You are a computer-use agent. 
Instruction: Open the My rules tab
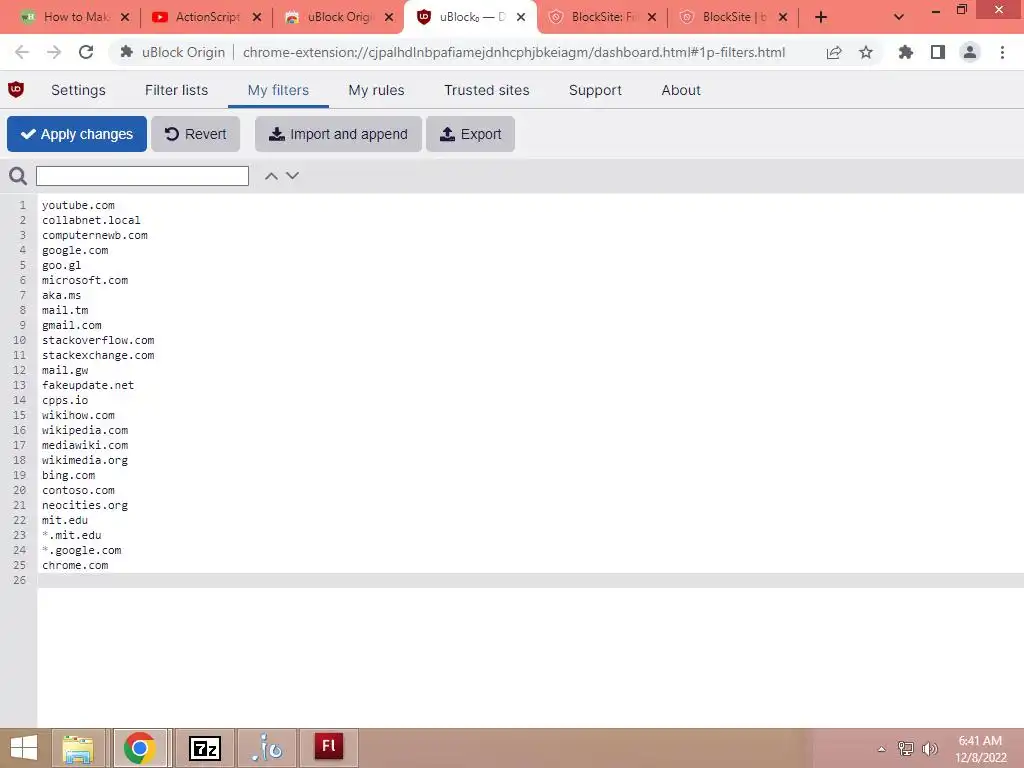coord(376,90)
